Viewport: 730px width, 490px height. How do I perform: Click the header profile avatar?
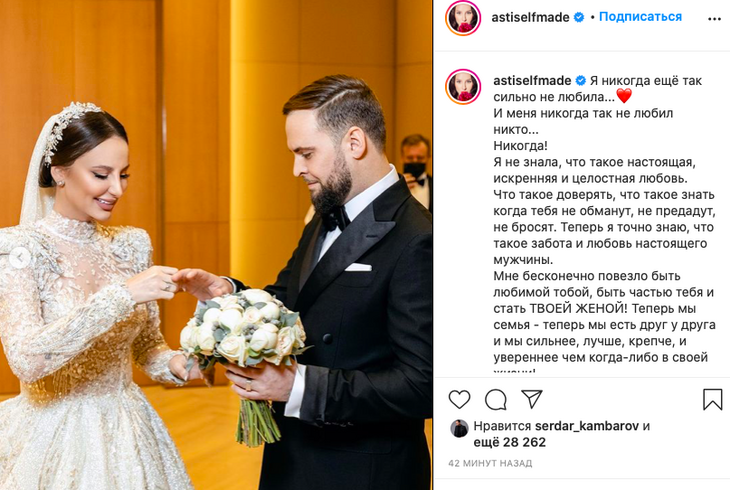(x=463, y=18)
